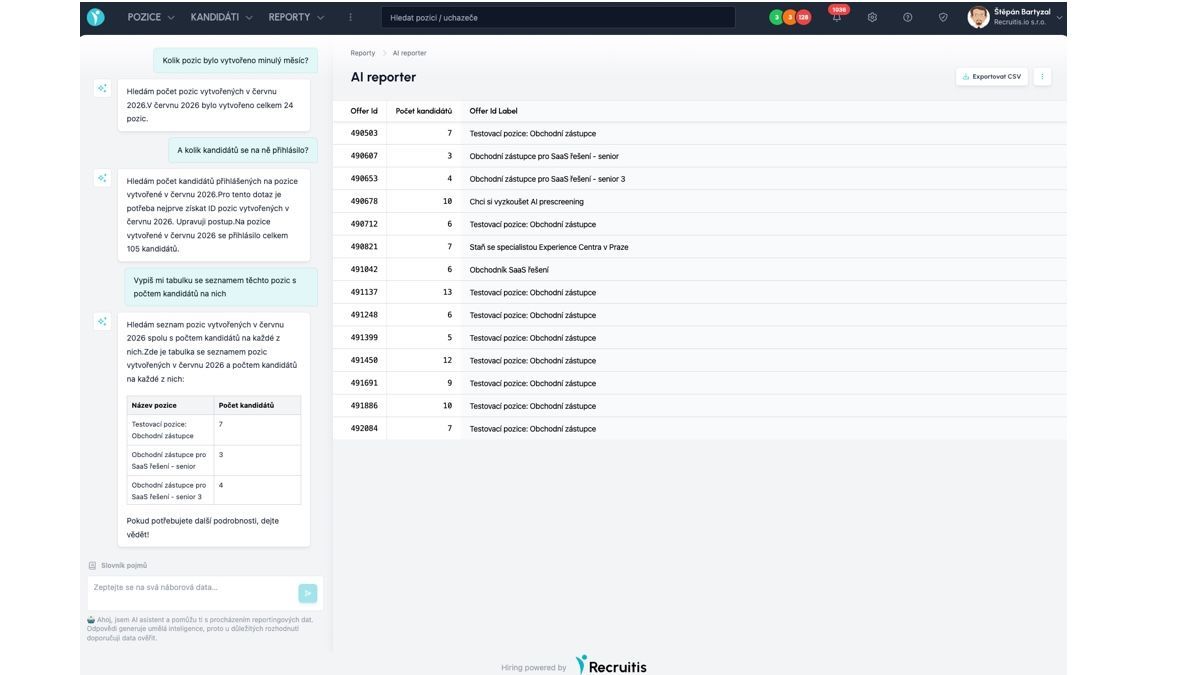
Task: Click the AI sparkle icon beside the 105 kandidátů answer
Action: [x=102, y=178]
